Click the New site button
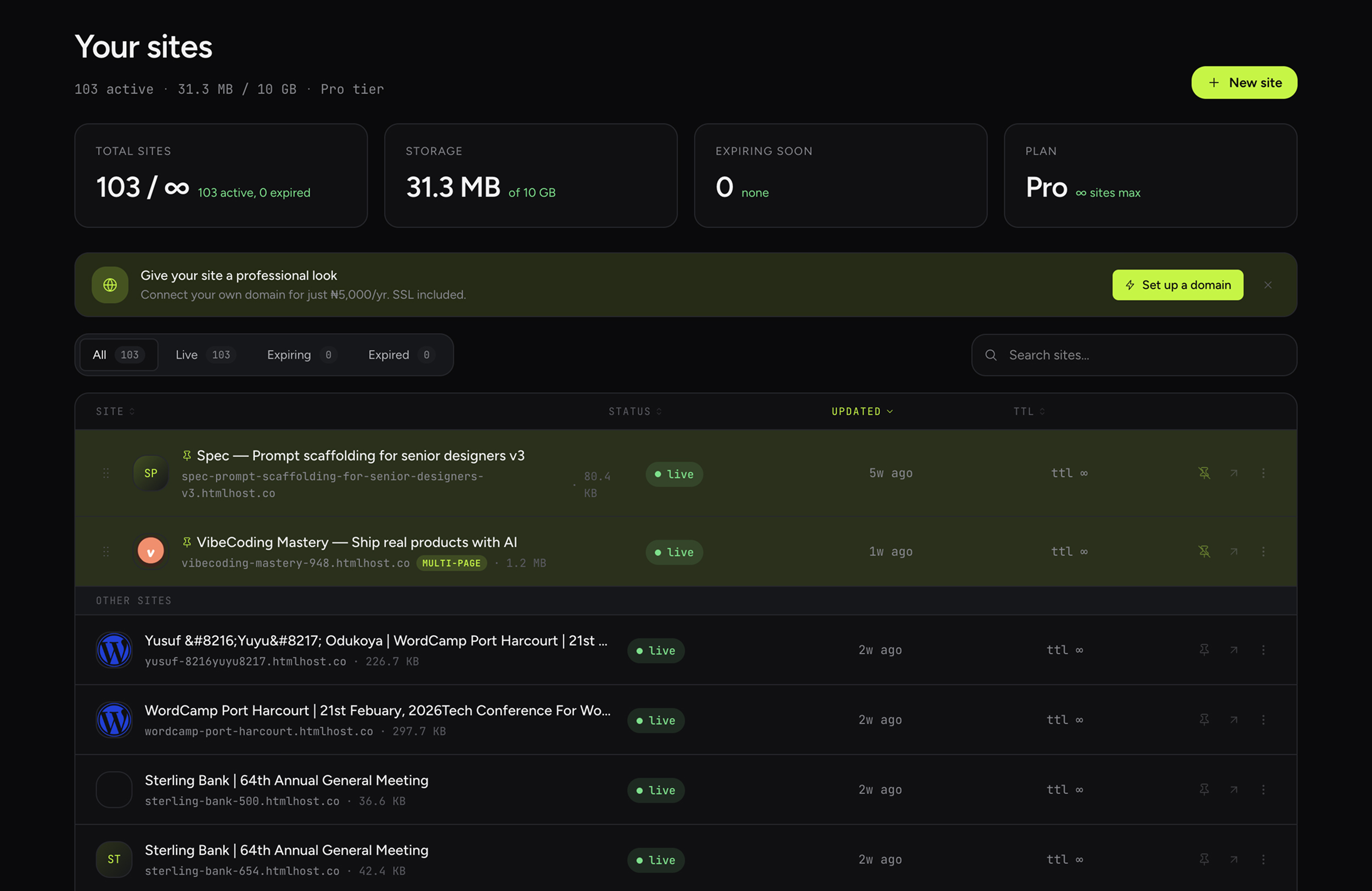Screen dimensions: 1372x891 tap(1244, 82)
